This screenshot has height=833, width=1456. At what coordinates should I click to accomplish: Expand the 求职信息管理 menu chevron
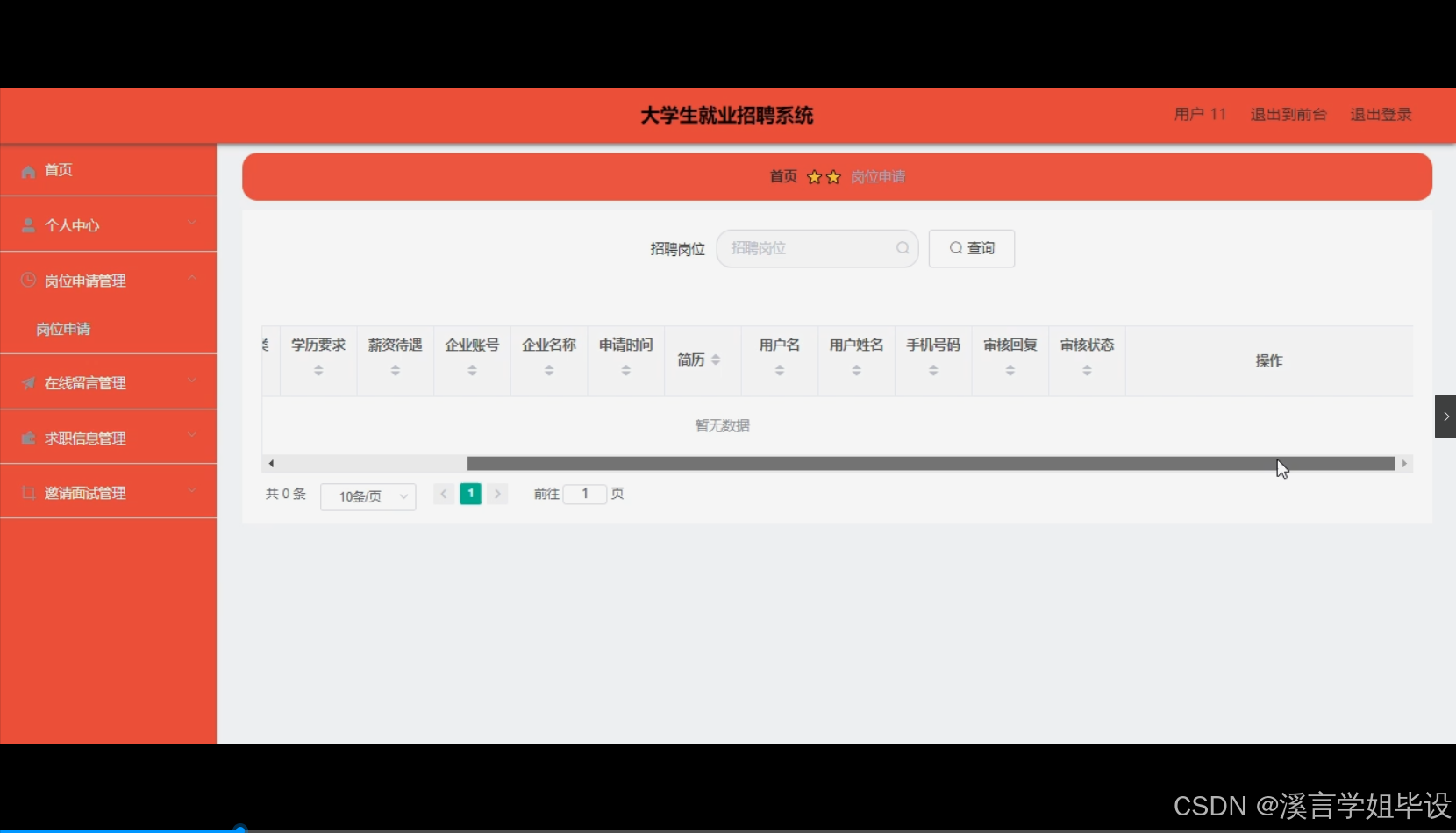[192, 435]
